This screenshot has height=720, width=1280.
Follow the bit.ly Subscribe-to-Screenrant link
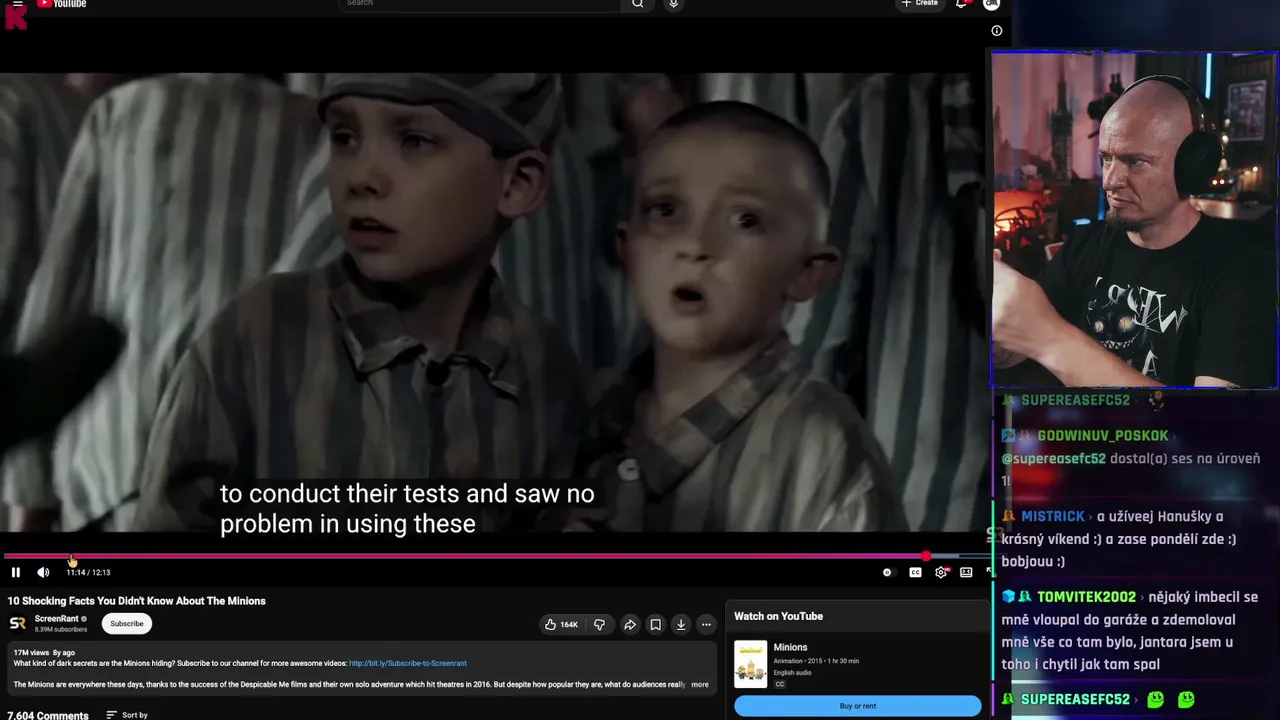(x=408, y=663)
